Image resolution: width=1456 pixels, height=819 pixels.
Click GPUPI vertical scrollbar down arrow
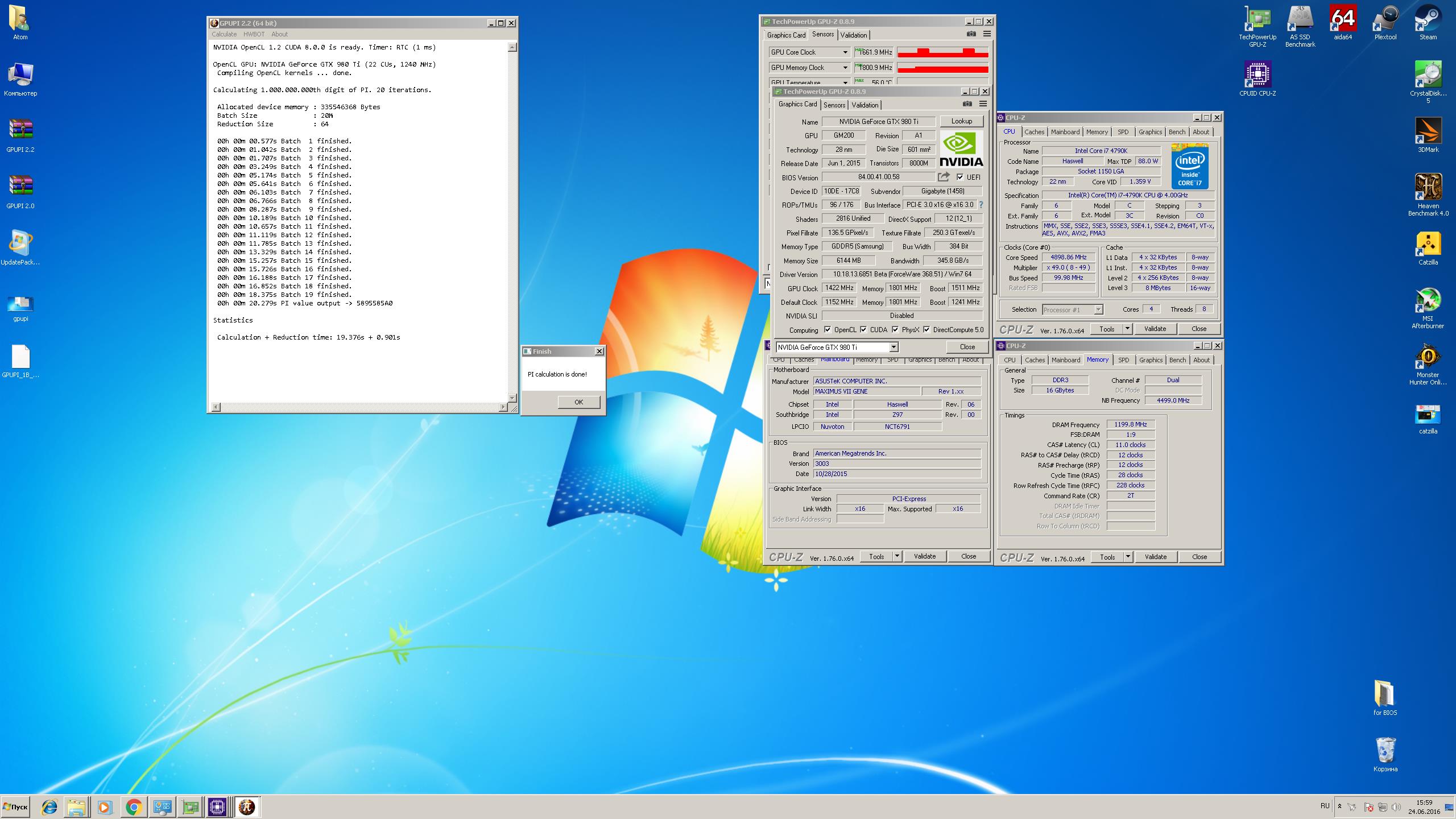(x=512, y=398)
